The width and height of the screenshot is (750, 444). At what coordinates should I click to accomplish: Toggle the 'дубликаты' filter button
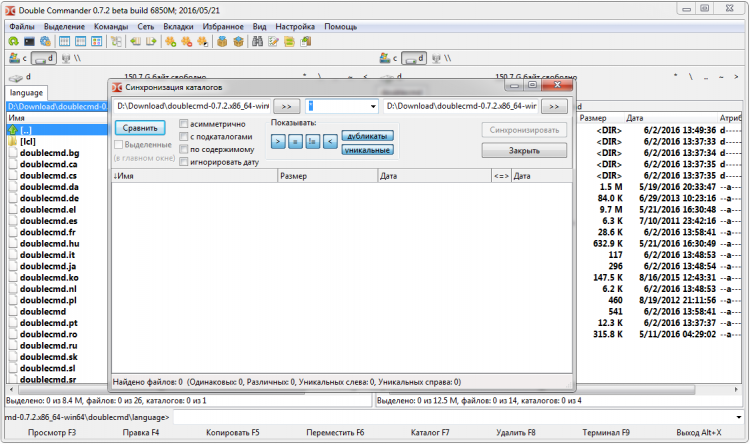(x=367, y=136)
